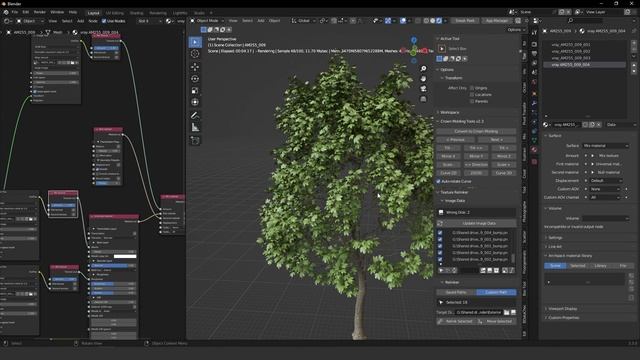Collapse the Active Tool panel
640x360 pixels.
tap(449, 38)
